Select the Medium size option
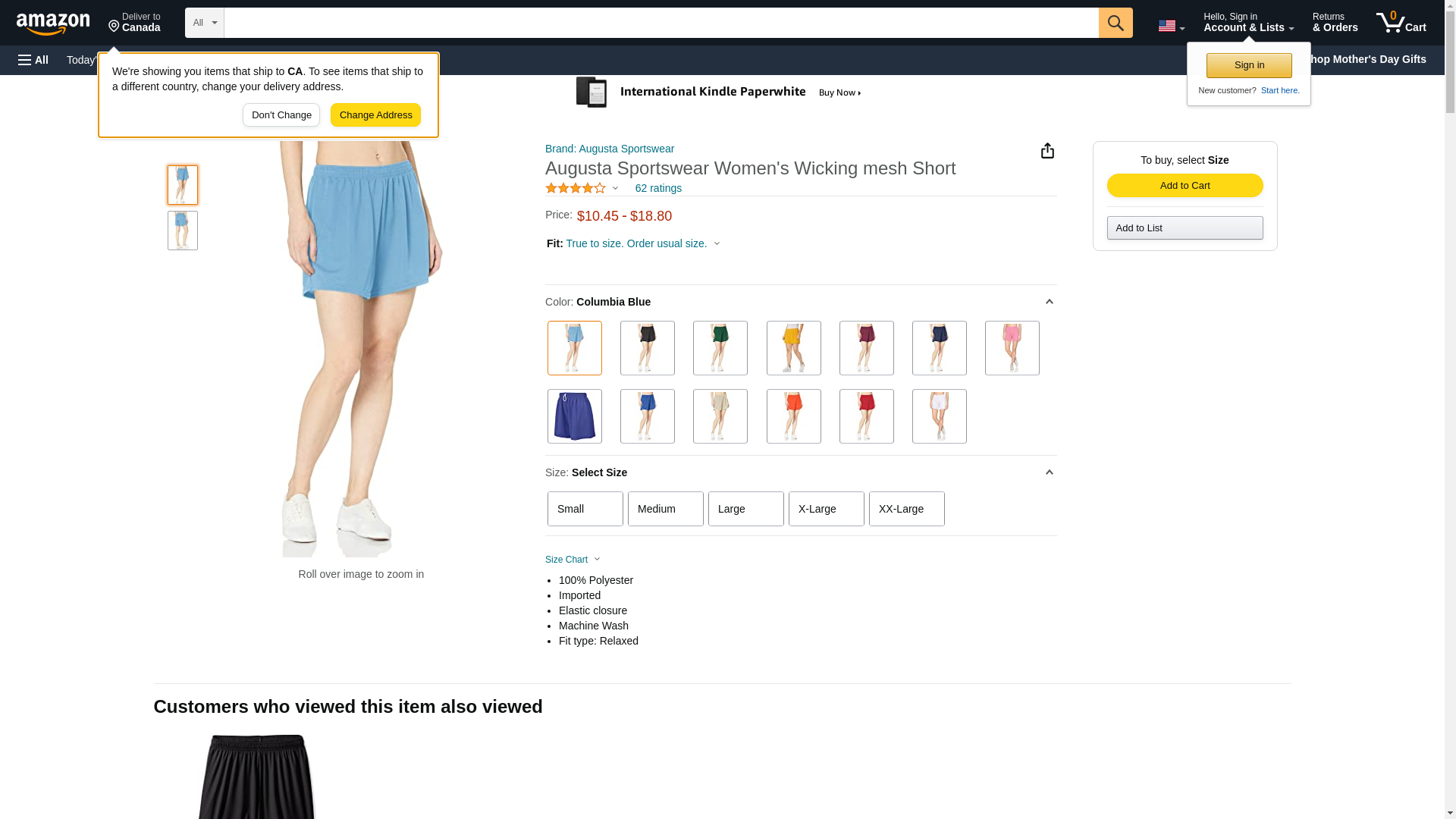 pos(665,509)
